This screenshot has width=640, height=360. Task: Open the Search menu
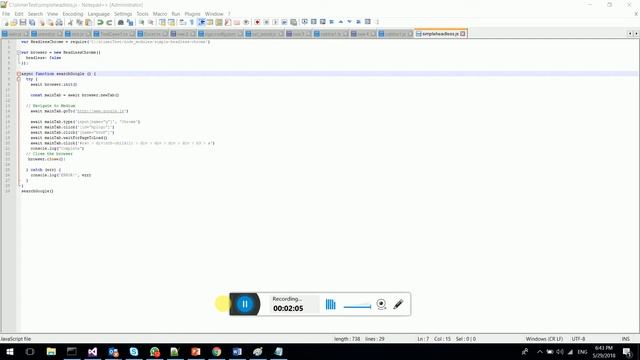pyautogui.click(x=35, y=14)
